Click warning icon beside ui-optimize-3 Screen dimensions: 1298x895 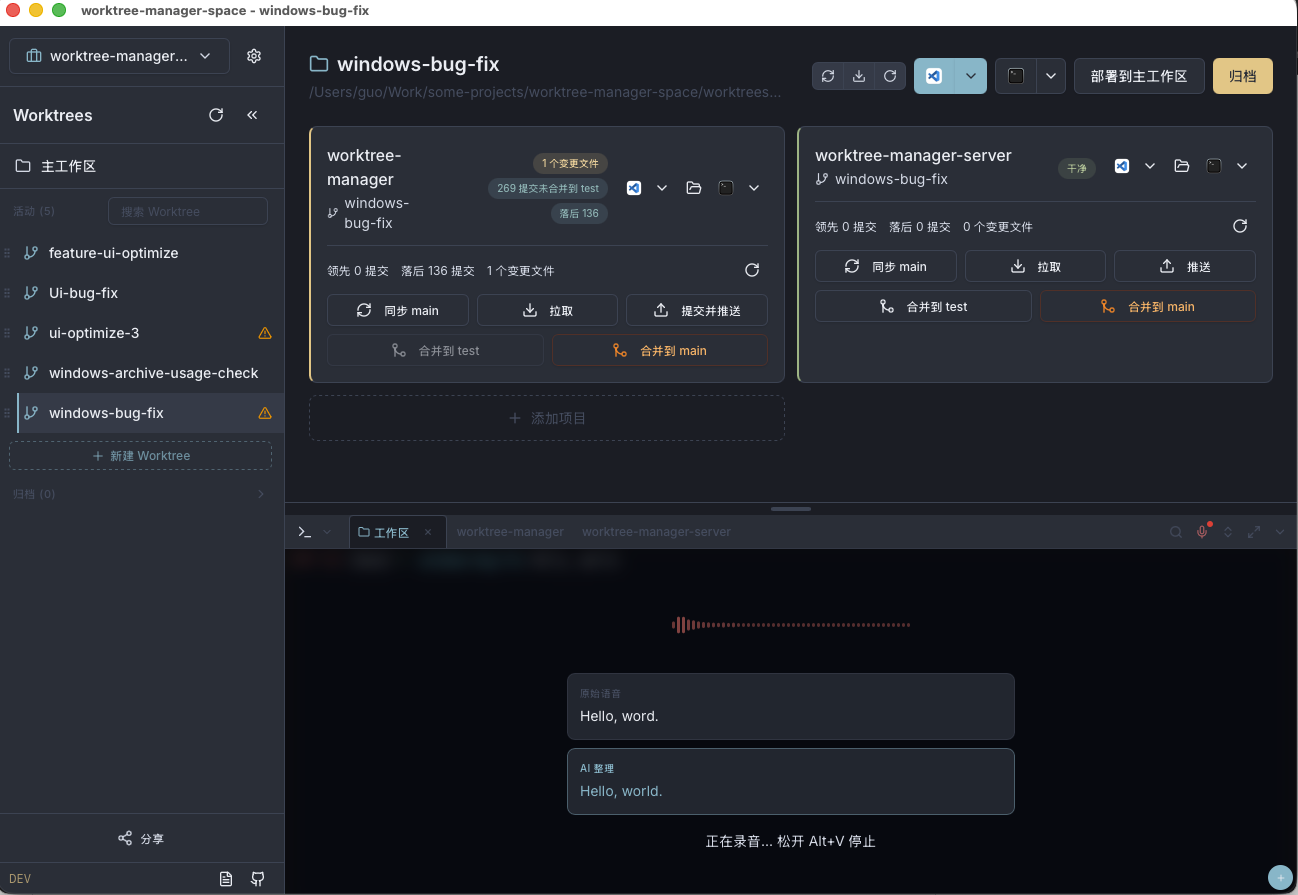click(x=265, y=333)
